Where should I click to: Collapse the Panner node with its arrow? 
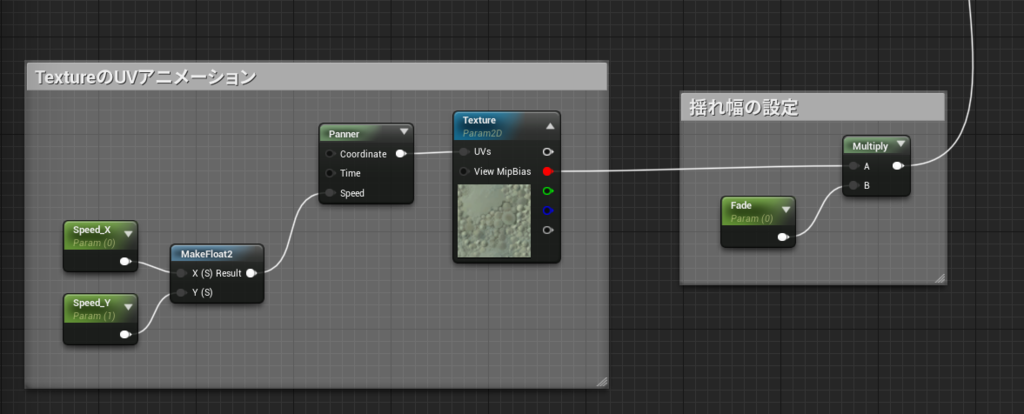(x=404, y=132)
